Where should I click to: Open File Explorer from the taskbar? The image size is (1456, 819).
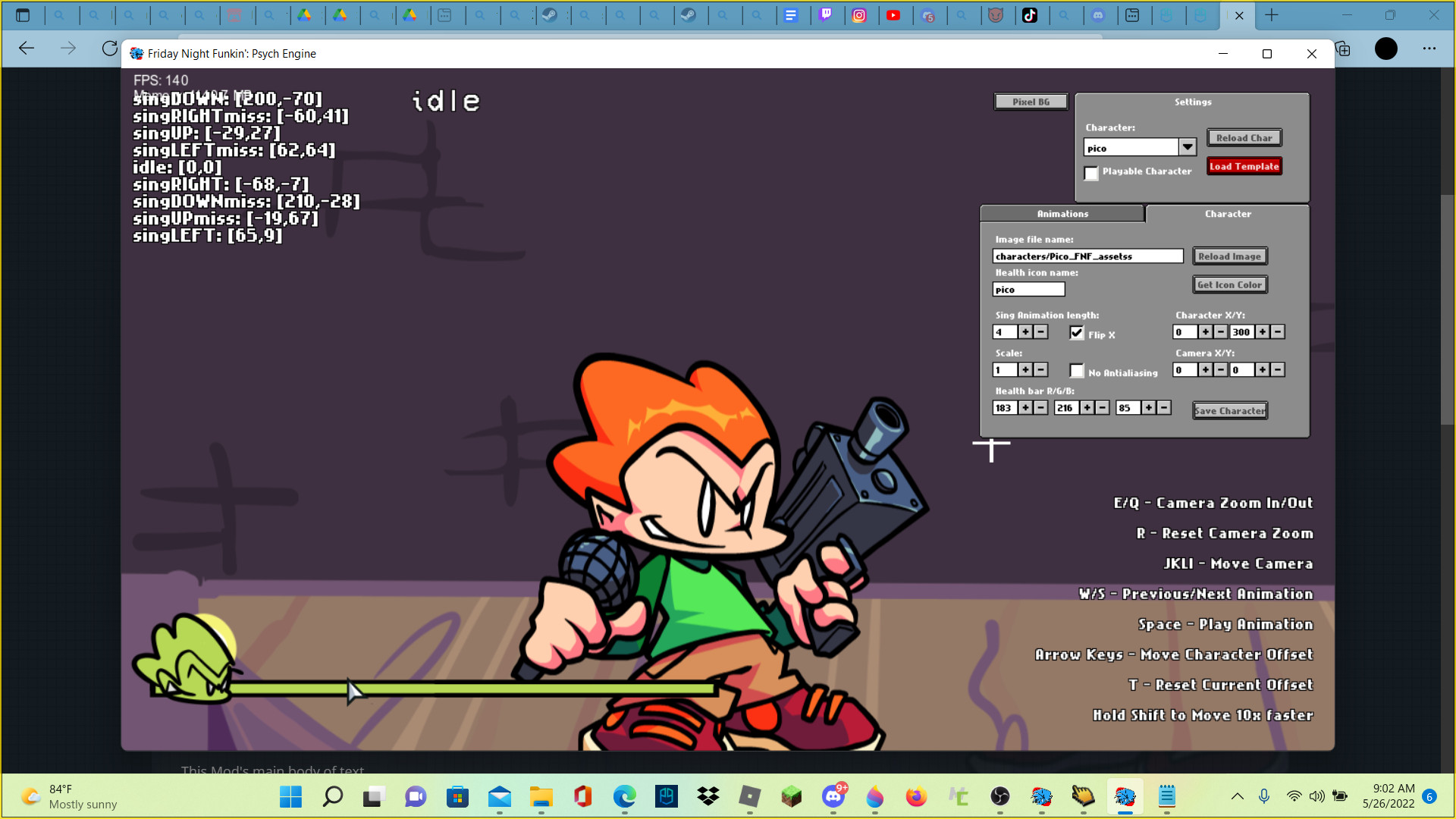pyautogui.click(x=541, y=797)
